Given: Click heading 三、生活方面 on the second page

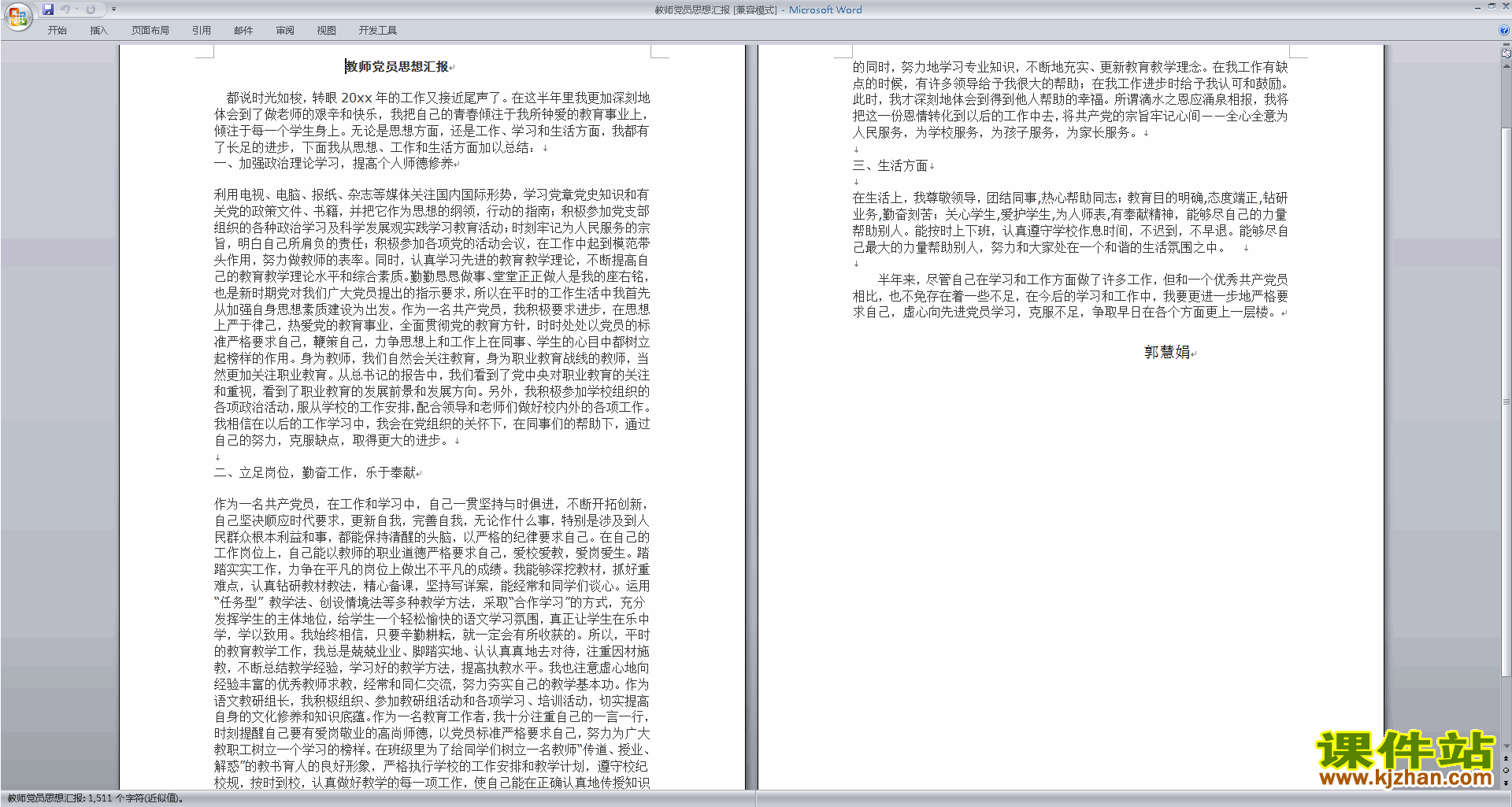Looking at the screenshot, I should coord(891,166).
